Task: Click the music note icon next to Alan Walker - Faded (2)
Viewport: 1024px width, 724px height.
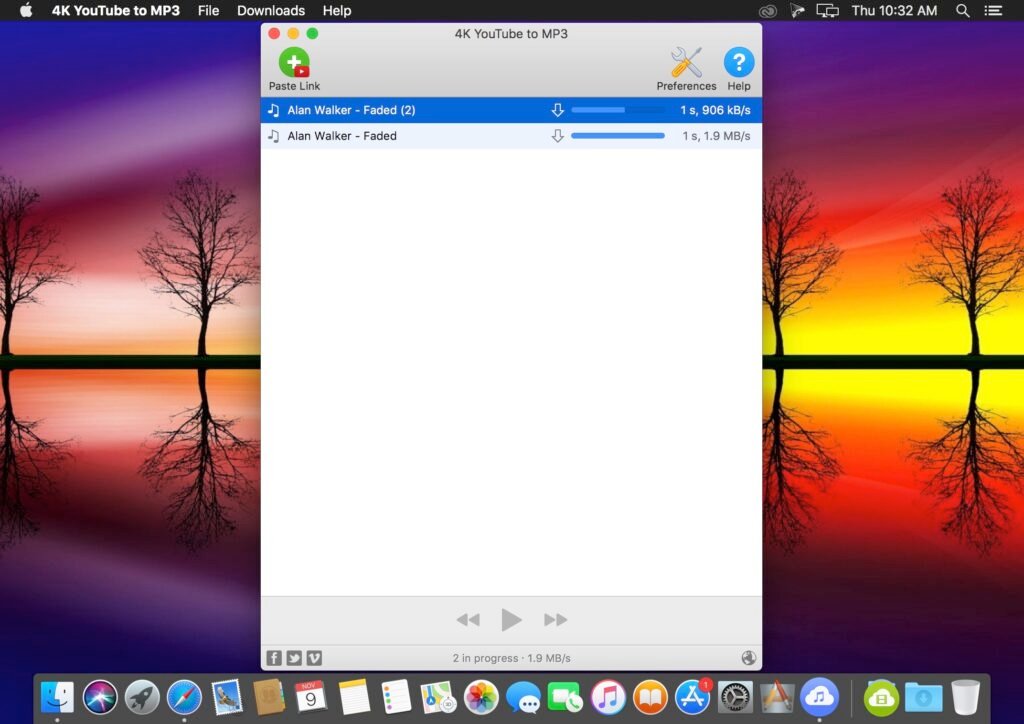Action: pos(274,110)
